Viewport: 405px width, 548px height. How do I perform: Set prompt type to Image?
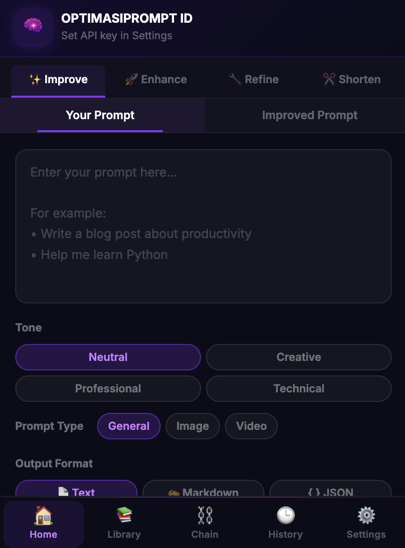pos(193,426)
